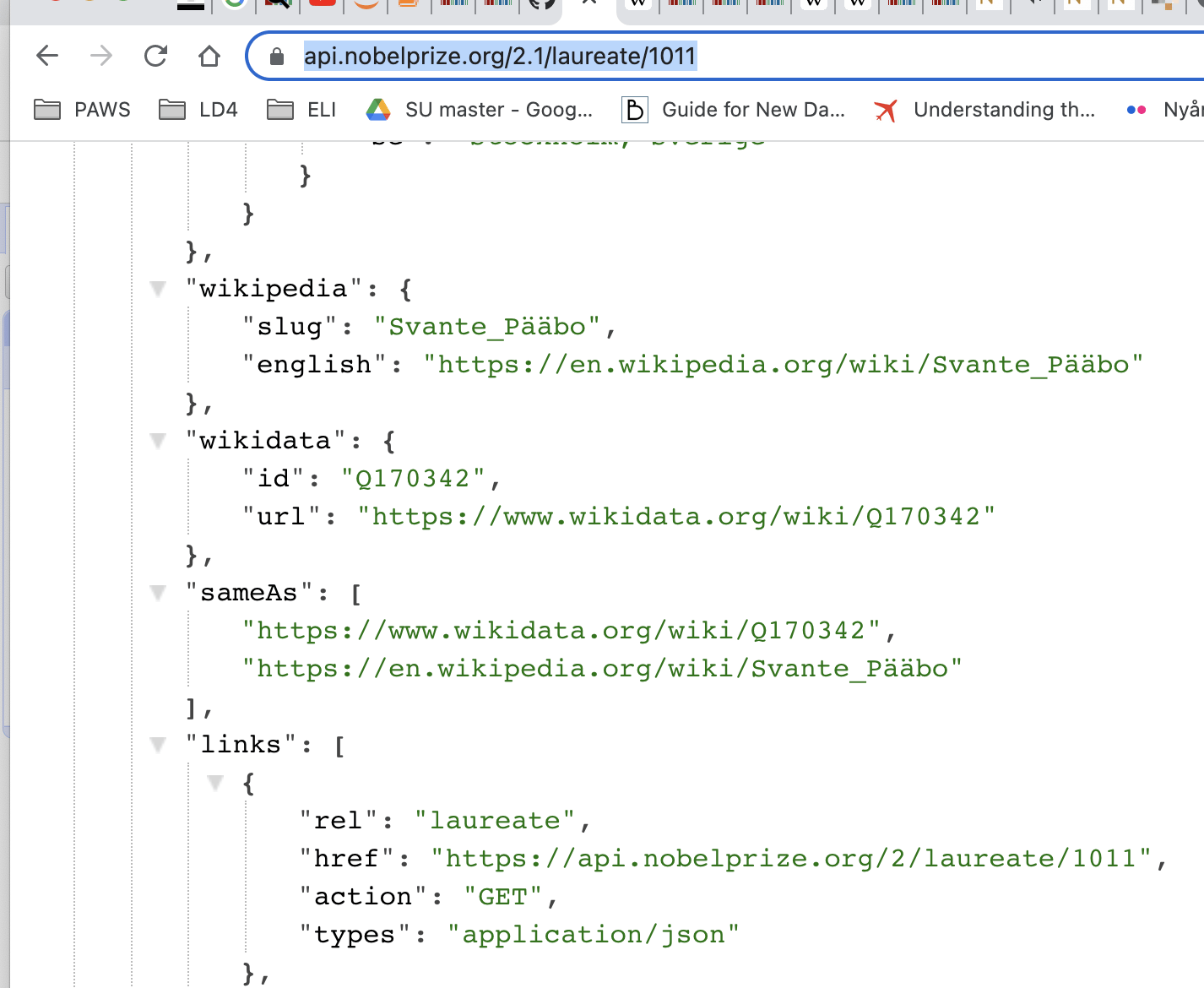
Task: Open the SU master Google Drive bookmark
Action: point(480,110)
